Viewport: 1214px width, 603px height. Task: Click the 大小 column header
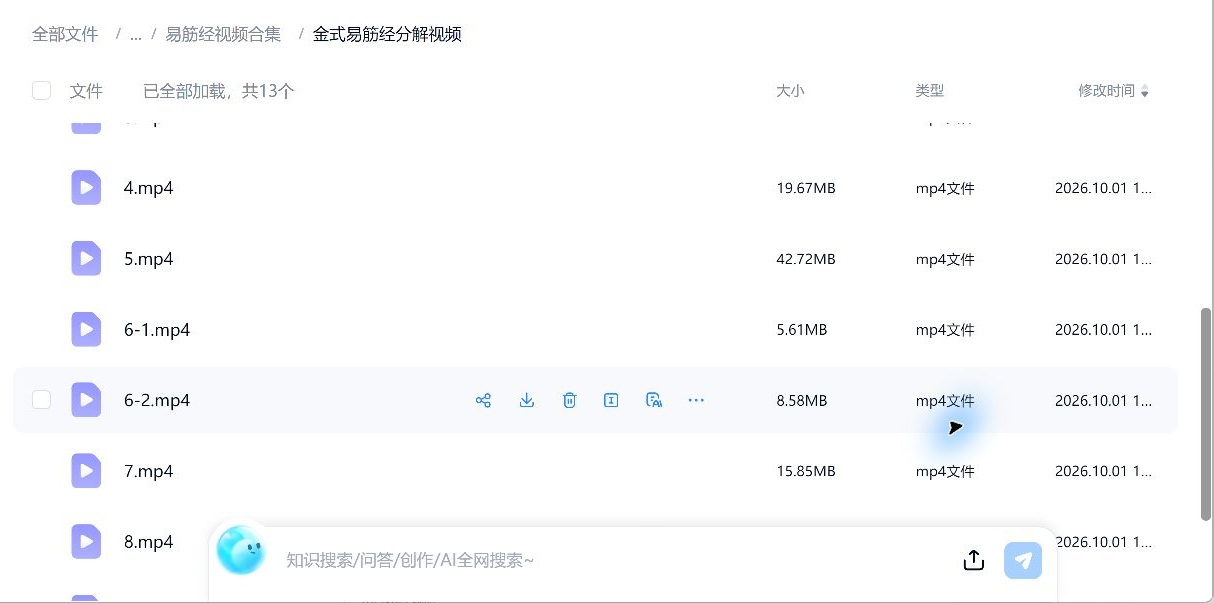pyautogui.click(x=790, y=91)
